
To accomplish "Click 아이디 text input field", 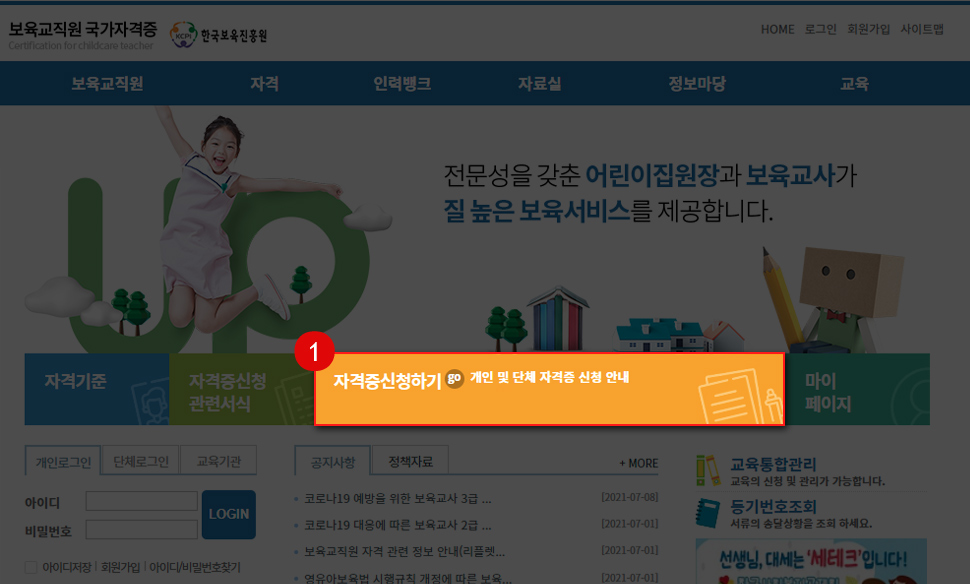I will click(x=140, y=500).
